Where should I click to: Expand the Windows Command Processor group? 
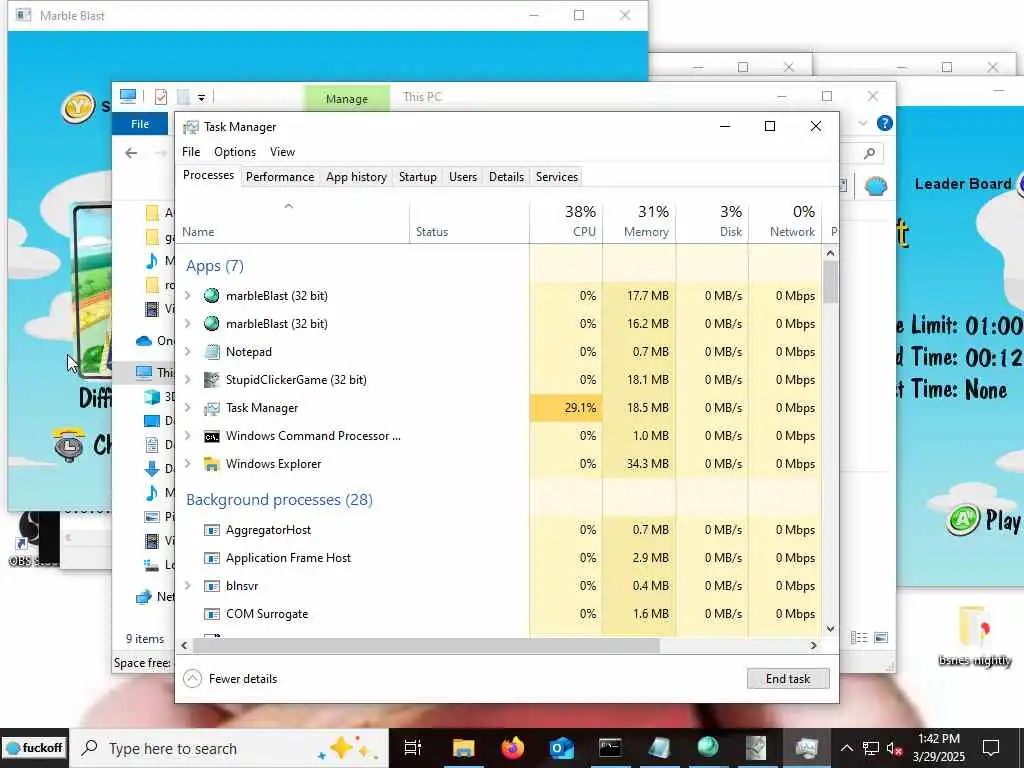tap(188, 436)
